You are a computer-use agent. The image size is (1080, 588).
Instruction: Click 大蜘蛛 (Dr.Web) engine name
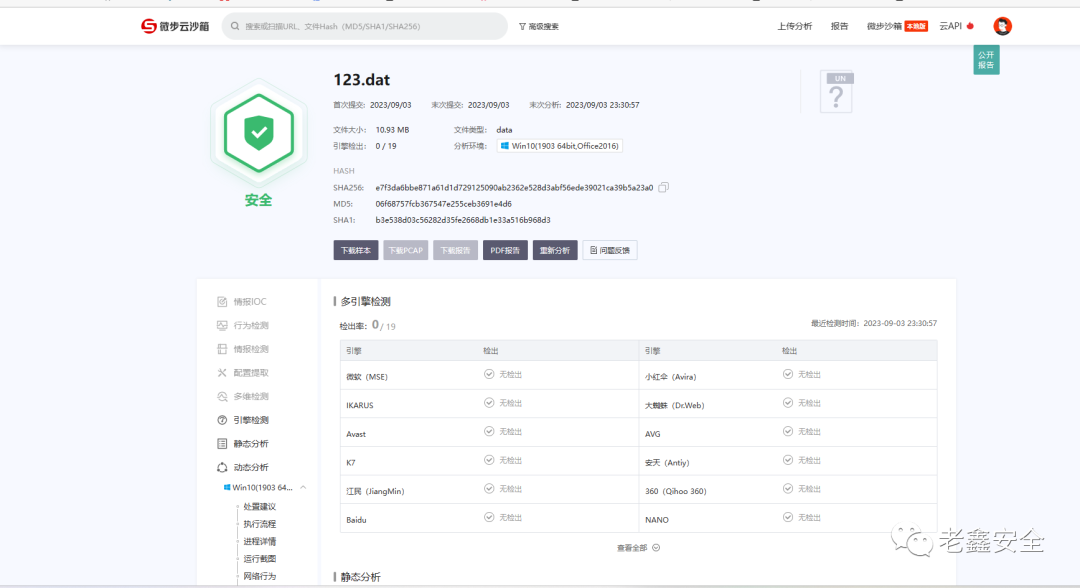click(674, 406)
